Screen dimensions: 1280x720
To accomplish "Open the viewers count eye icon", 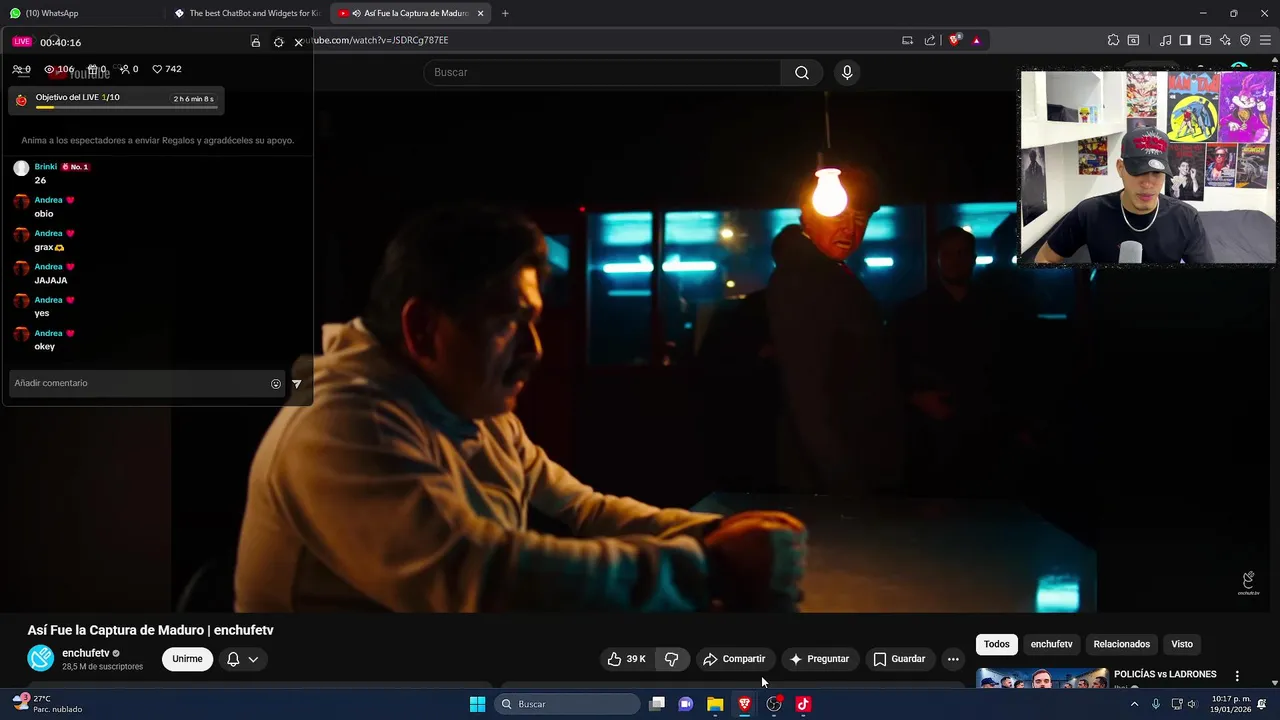I will (49, 69).
